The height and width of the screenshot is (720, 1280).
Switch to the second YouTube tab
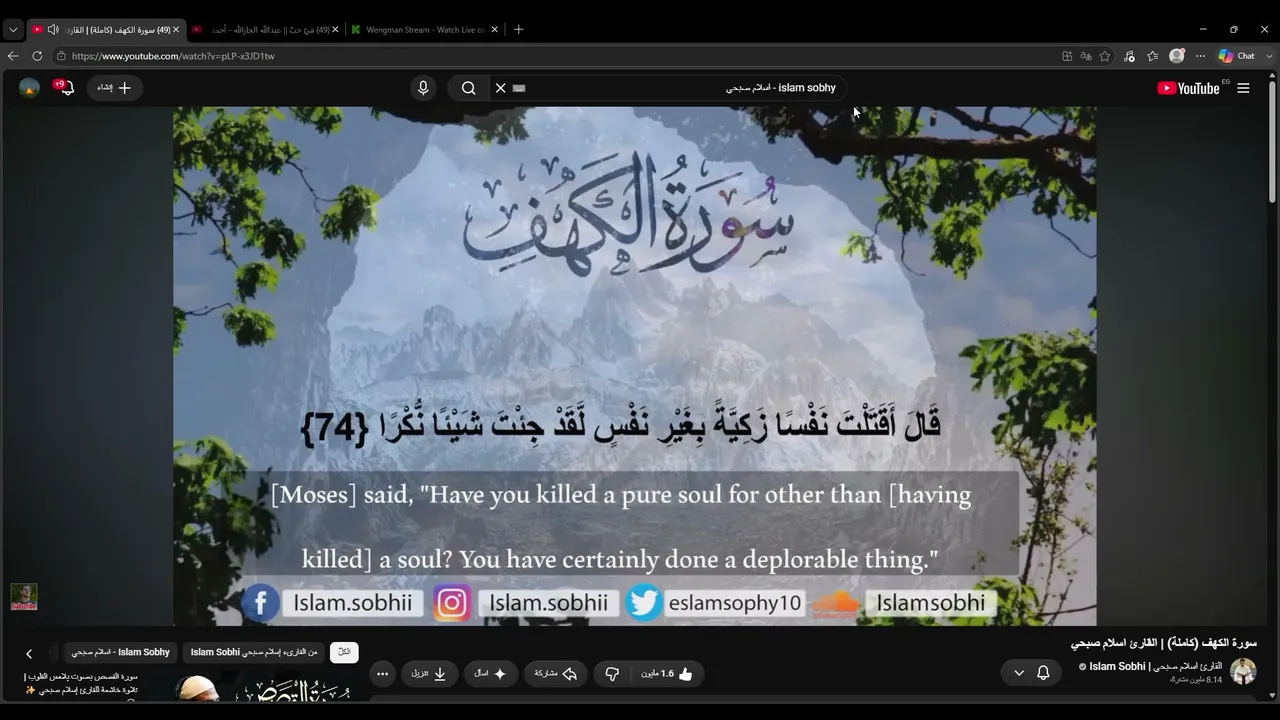pos(265,29)
